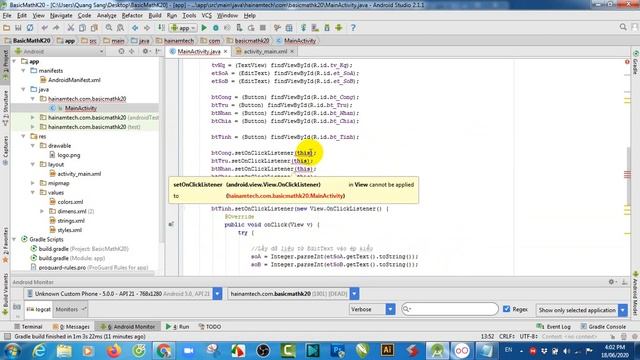Open Project panel settings gear icon
The image size is (640, 360).
pos(145,51)
